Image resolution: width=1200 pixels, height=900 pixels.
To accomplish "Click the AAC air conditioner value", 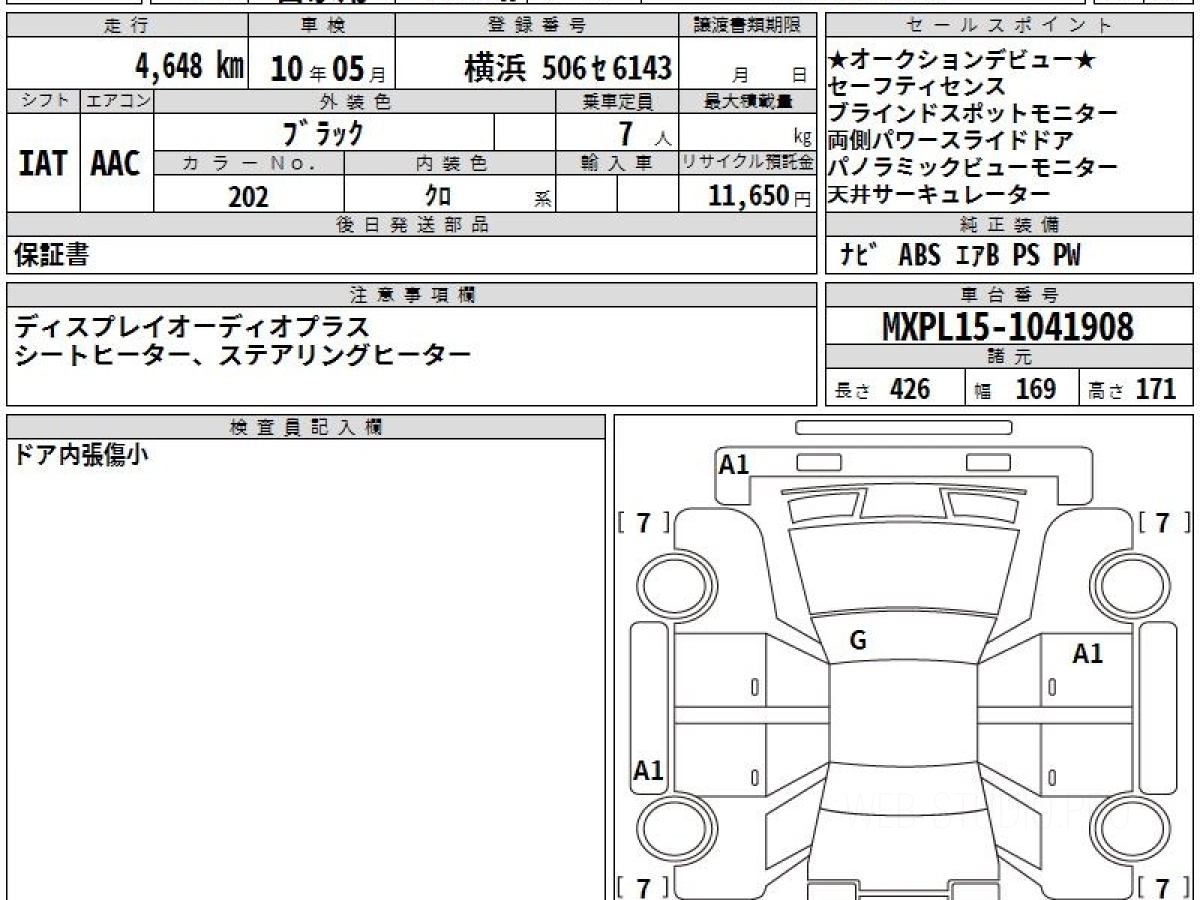I will [116, 163].
